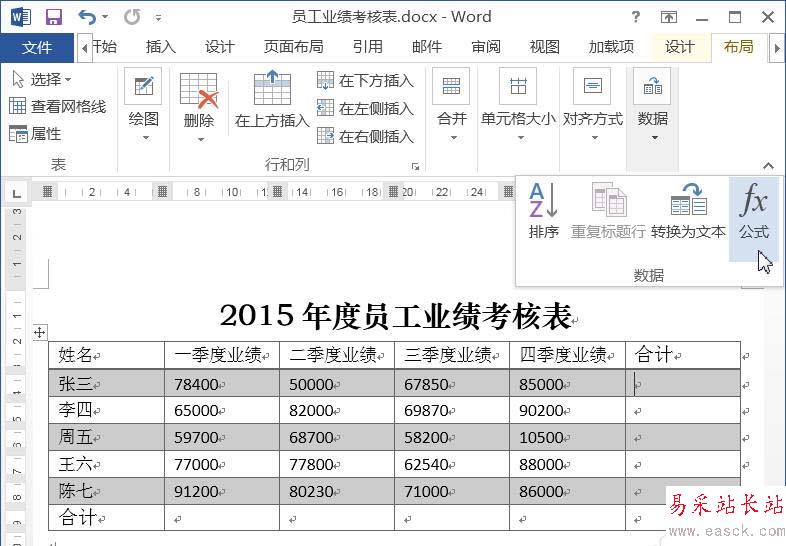Click the 删除 table delete icon
Viewport: 786px width, 546px height.
pyautogui.click(x=199, y=91)
